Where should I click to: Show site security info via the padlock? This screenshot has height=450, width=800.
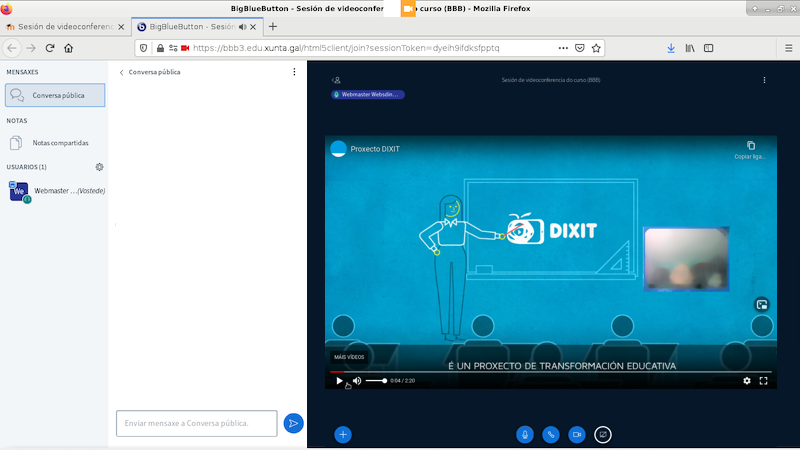coord(160,48)
